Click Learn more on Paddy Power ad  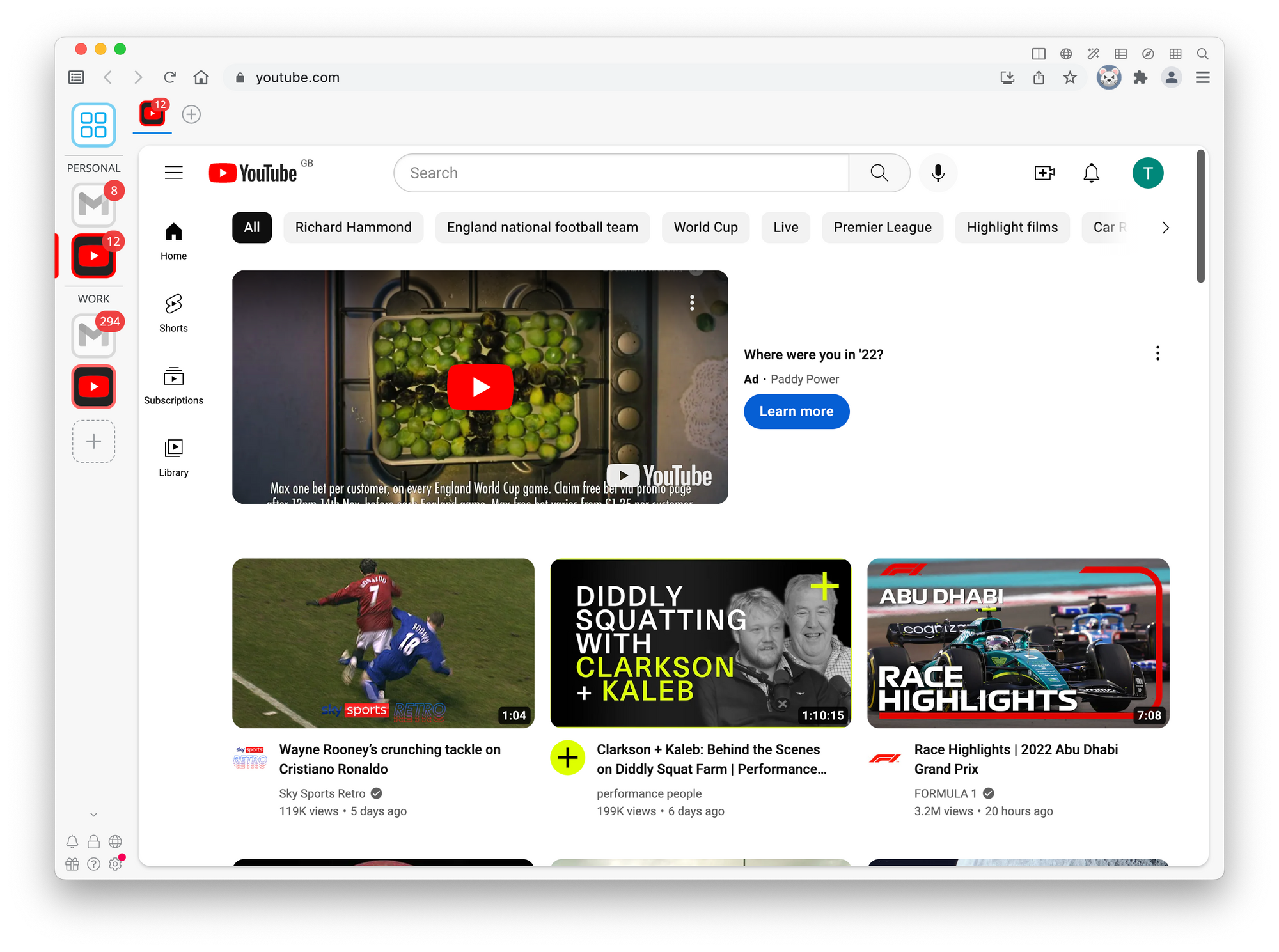pos(796,411)
